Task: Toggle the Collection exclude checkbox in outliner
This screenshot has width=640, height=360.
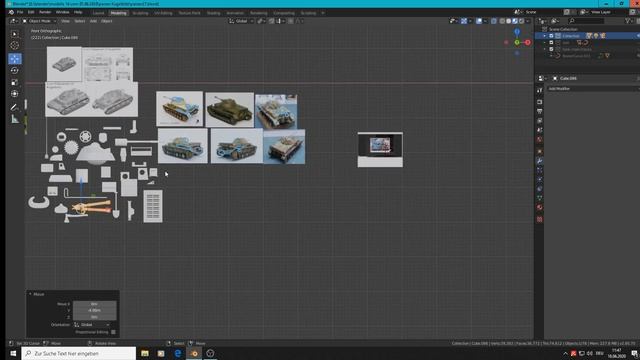Action: pos(551,36)
